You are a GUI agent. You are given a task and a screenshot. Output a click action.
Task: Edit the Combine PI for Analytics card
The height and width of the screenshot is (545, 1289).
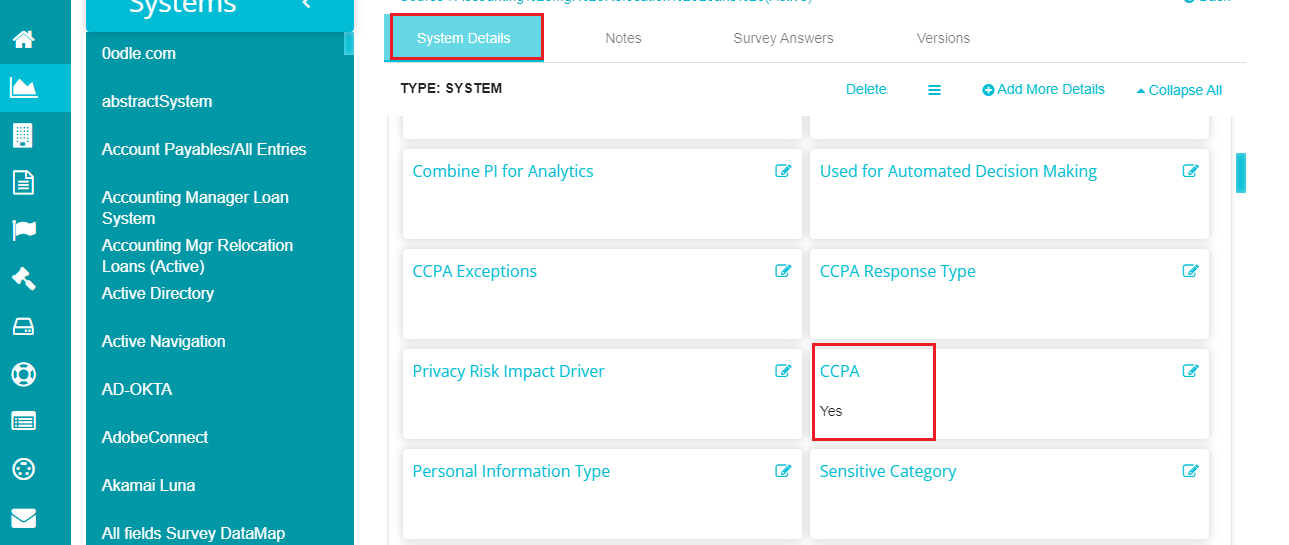point(784,171)
